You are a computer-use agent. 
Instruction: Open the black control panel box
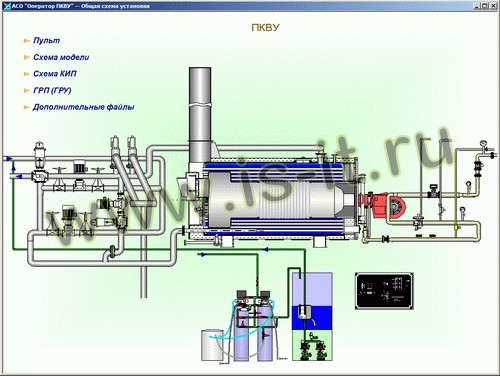(384, 291)
